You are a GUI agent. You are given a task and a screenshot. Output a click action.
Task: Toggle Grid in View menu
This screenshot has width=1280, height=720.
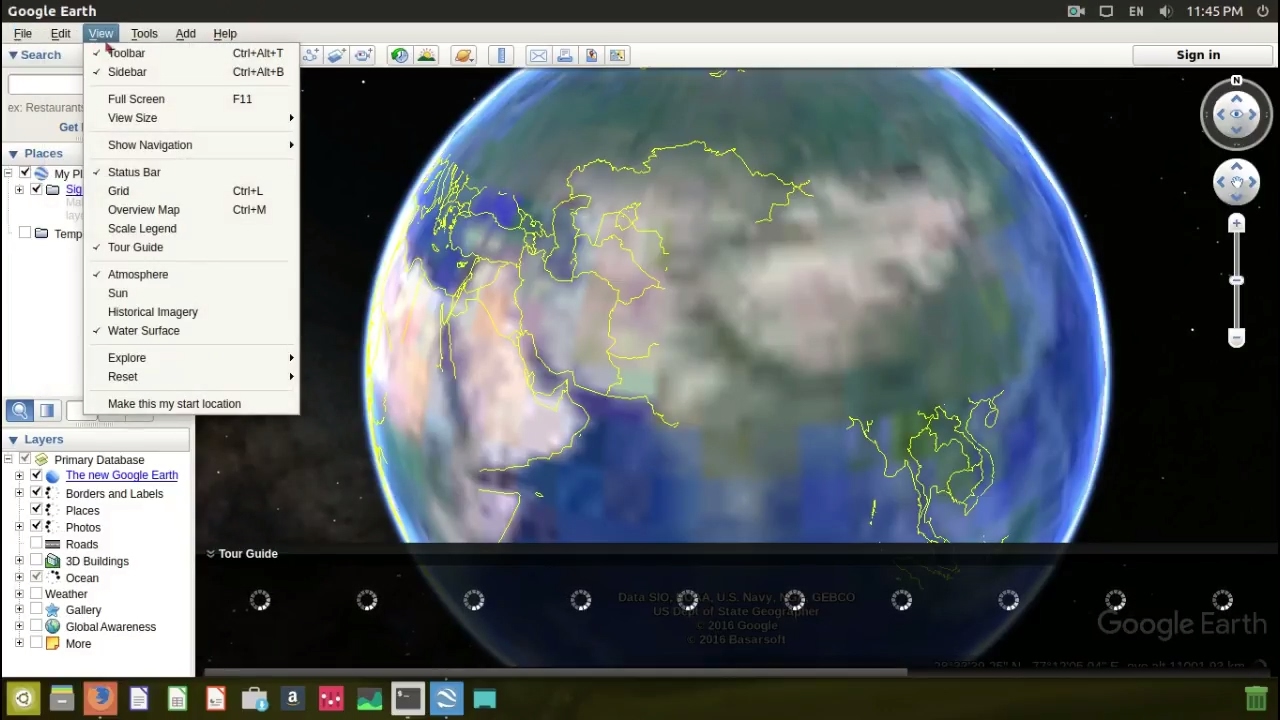[192, 191]
